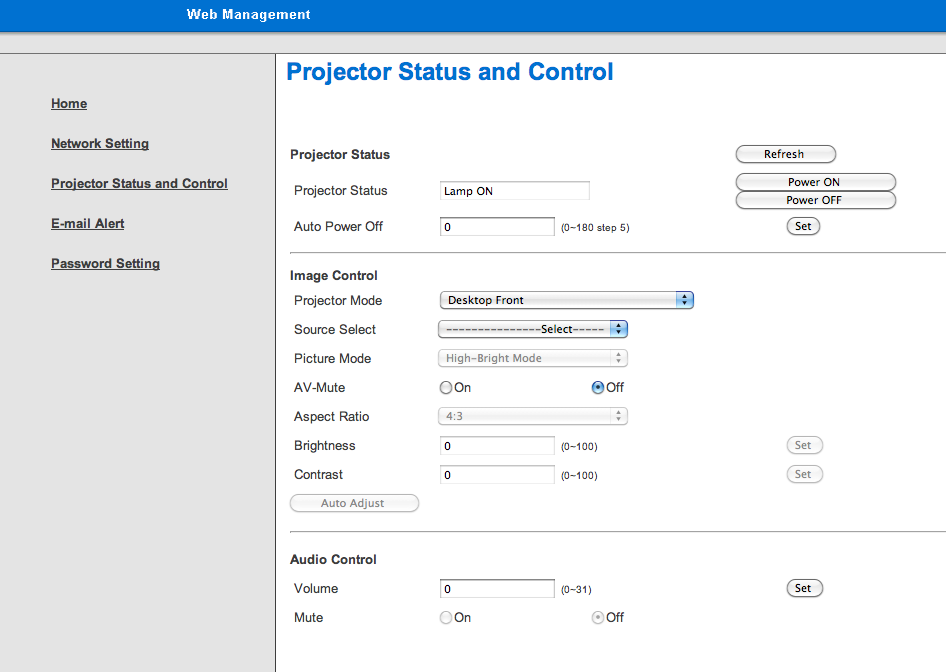Click the Power ON button

(815, 182)
